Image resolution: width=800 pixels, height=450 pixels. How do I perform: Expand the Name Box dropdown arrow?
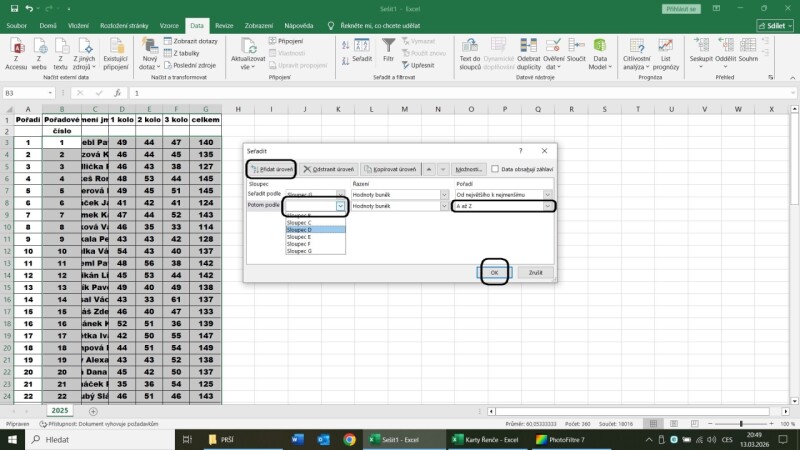50,93
